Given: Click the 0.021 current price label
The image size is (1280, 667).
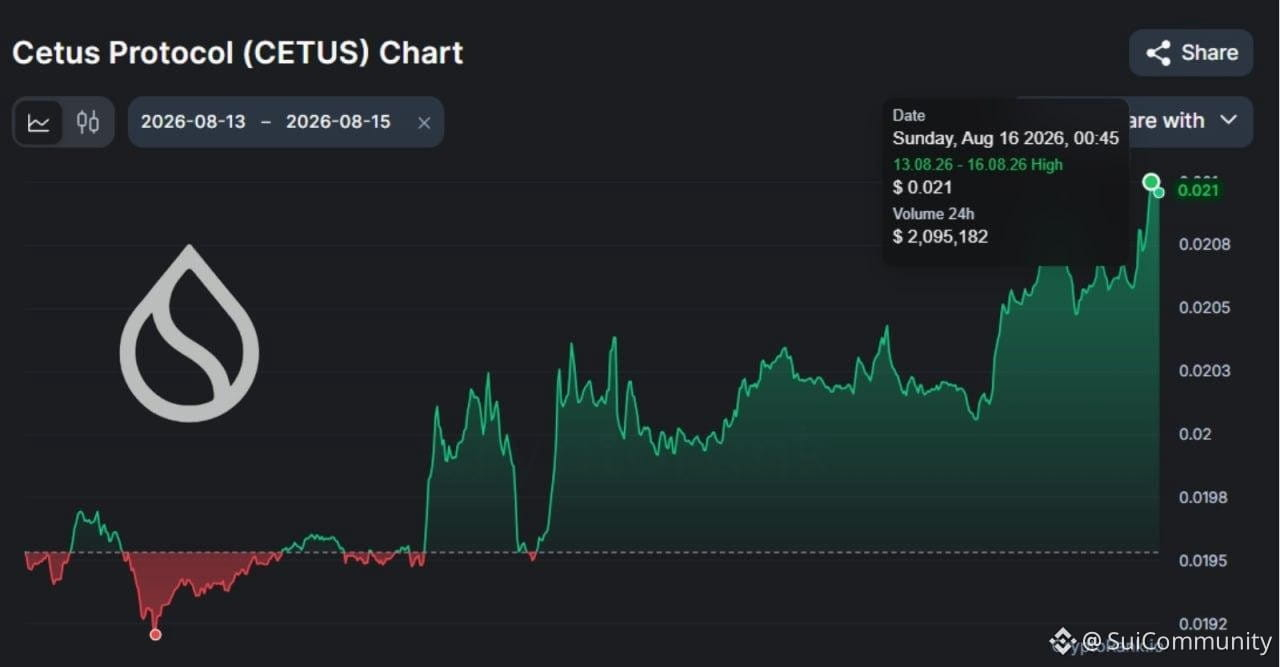Looking at the screenshot, I should (1200, 190).
